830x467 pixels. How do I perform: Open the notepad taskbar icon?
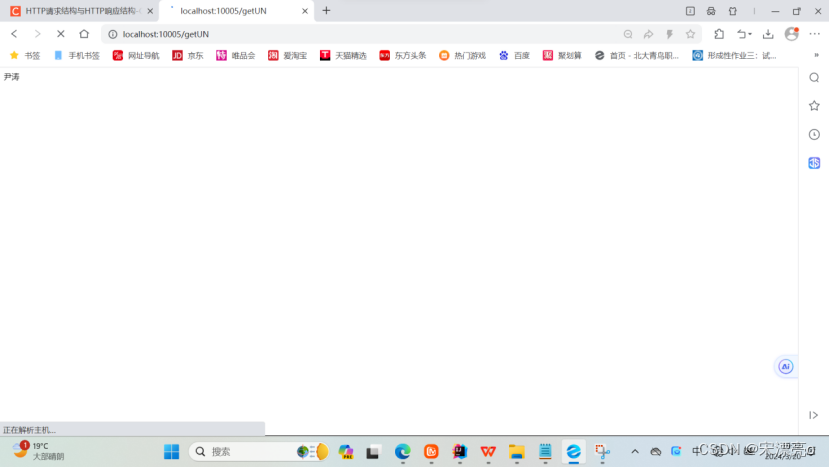pos(545,452)
